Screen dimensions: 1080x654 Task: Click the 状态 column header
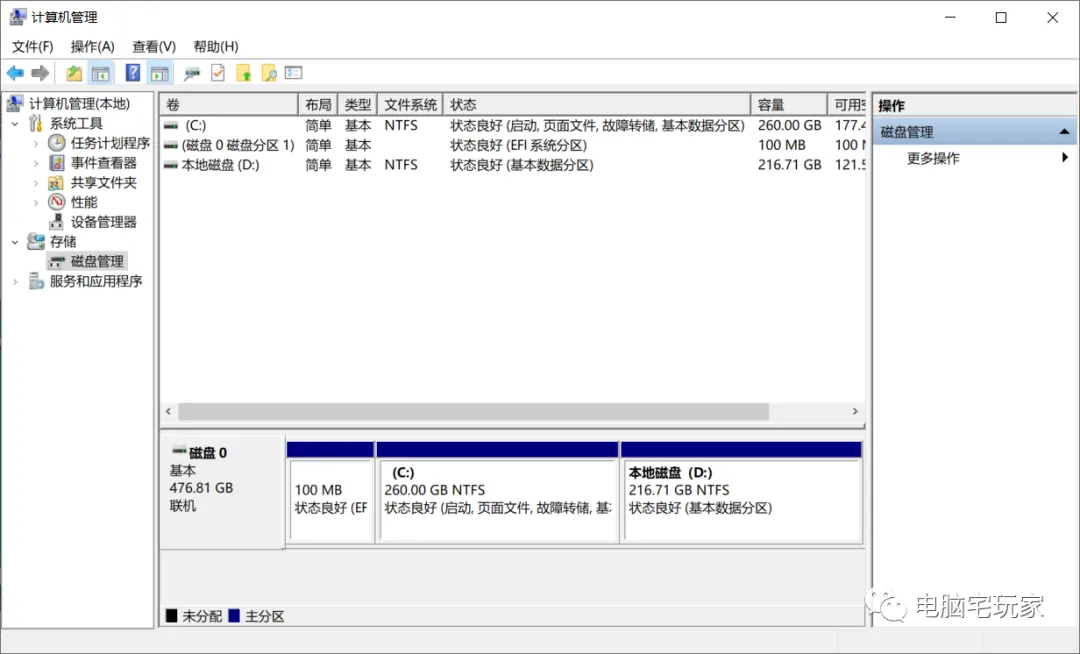point(463,104)
